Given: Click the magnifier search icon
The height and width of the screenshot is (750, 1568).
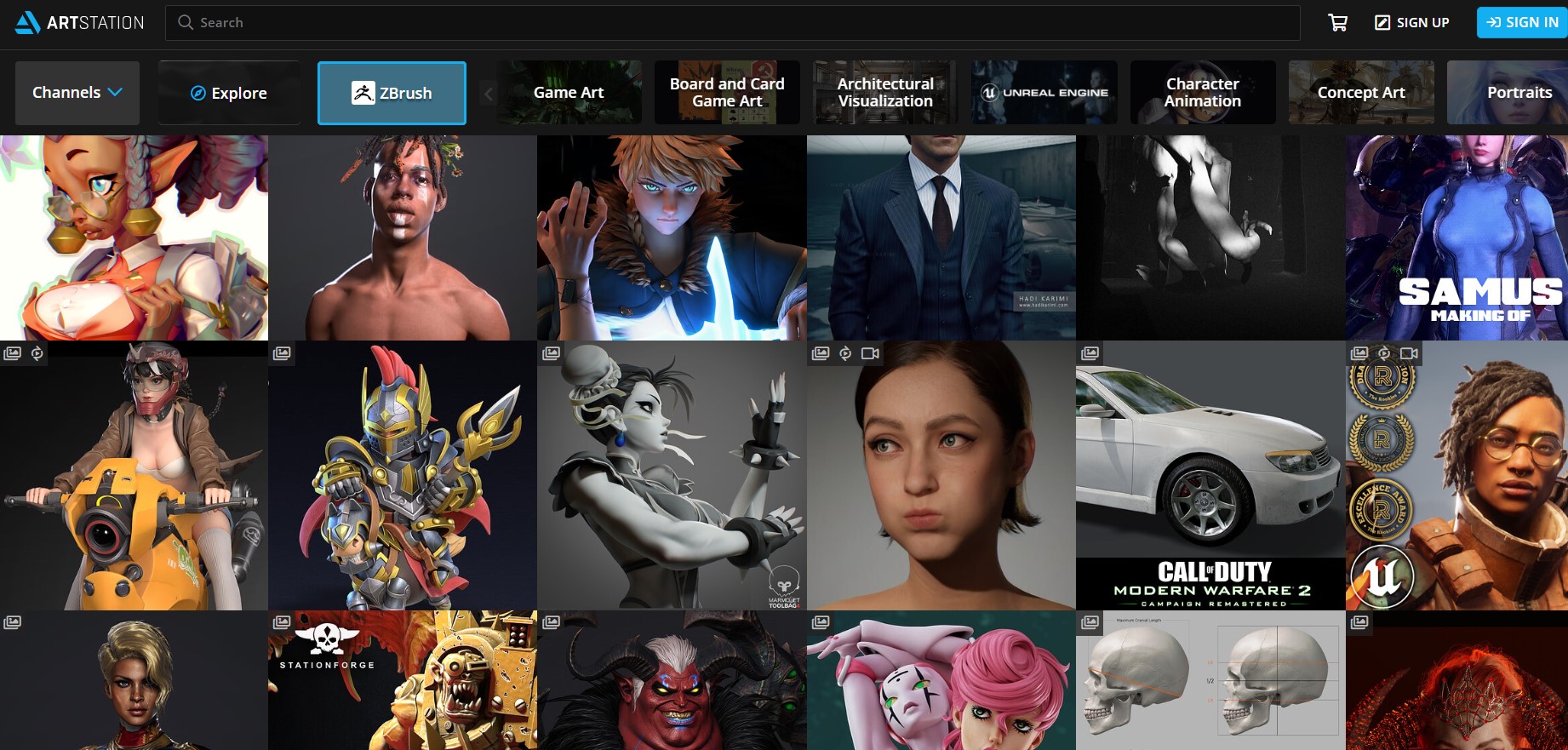Looking at the screenshot, I should click(185, 23).
